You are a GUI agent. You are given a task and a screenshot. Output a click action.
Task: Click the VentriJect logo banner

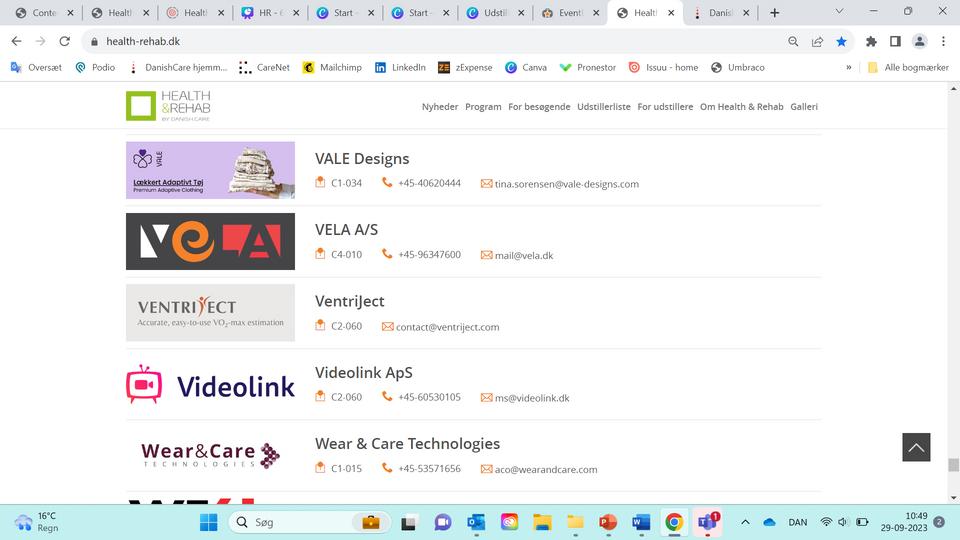[210, 313]
